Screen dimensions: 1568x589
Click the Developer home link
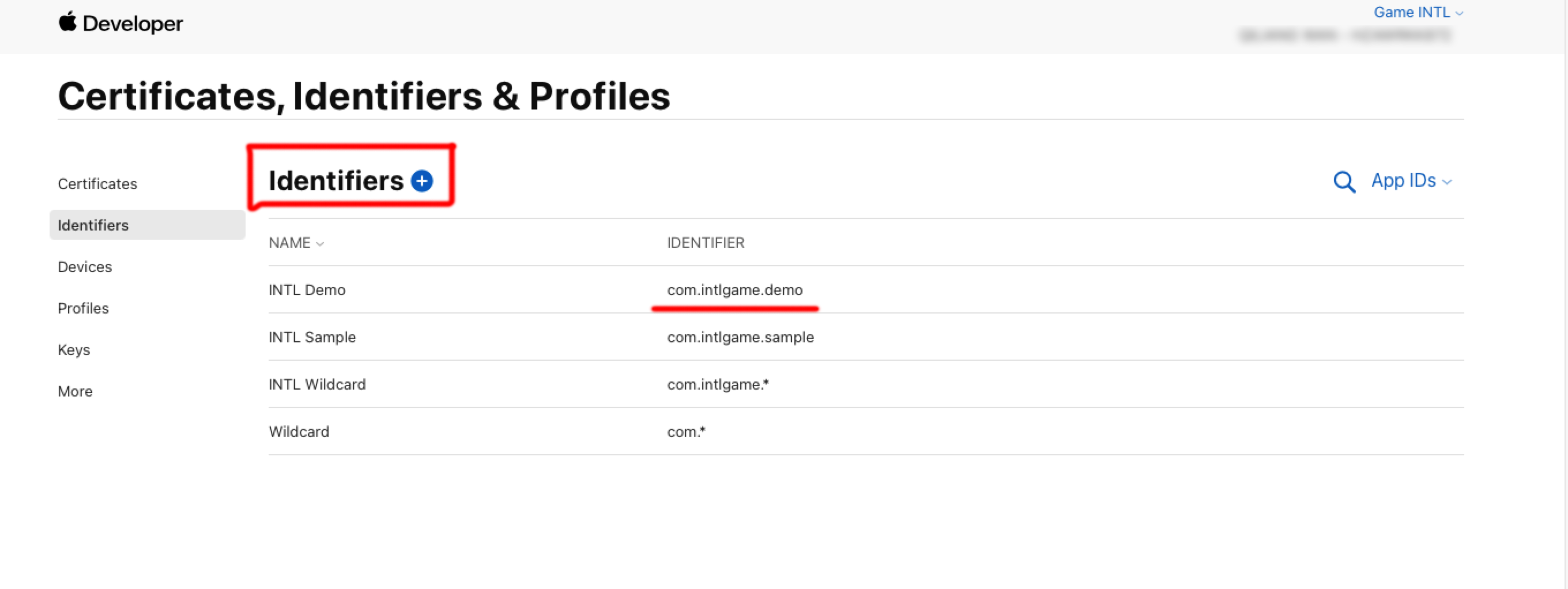pyautogui.click(x=120, y=23)
